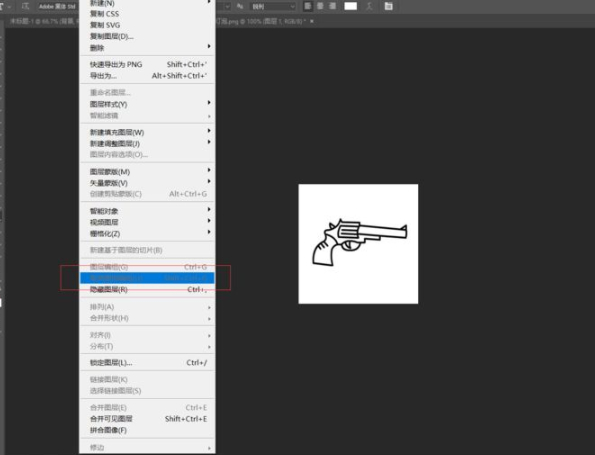Choose 拼合图像(F) menu item
The image size is (595, 455).
tap(147, 430)
